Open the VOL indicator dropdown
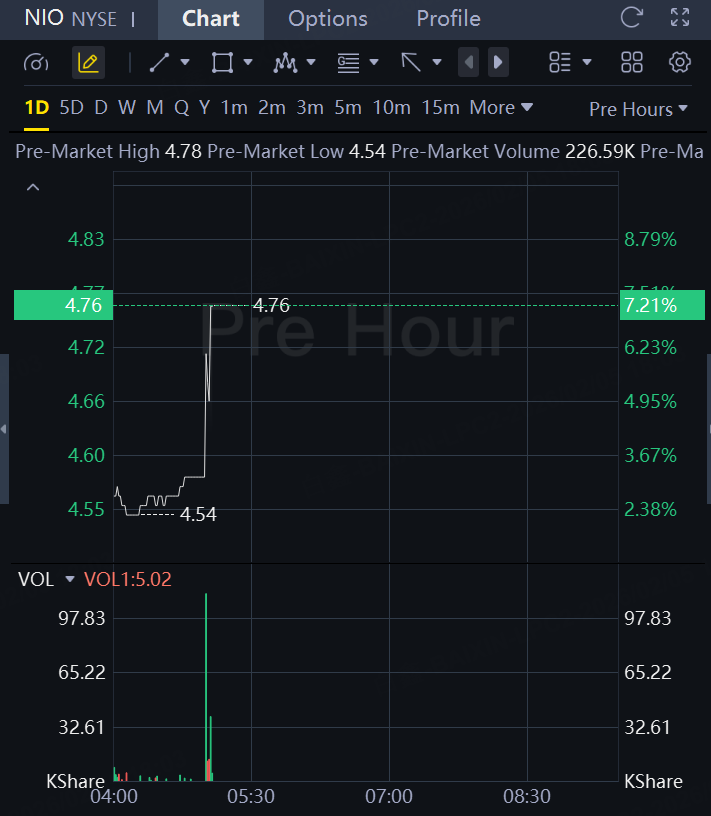The width and height of the screenshot is (711, 816). [x=70, y=579]
